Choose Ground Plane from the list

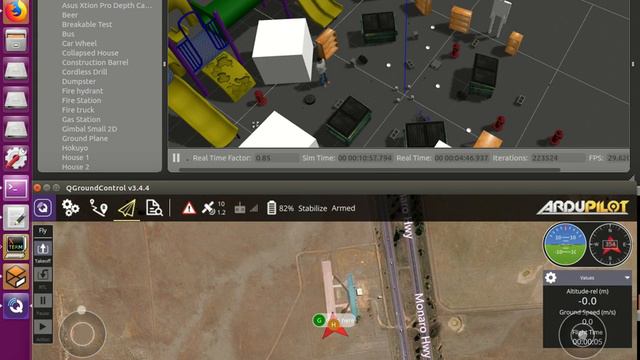(85, 138)
